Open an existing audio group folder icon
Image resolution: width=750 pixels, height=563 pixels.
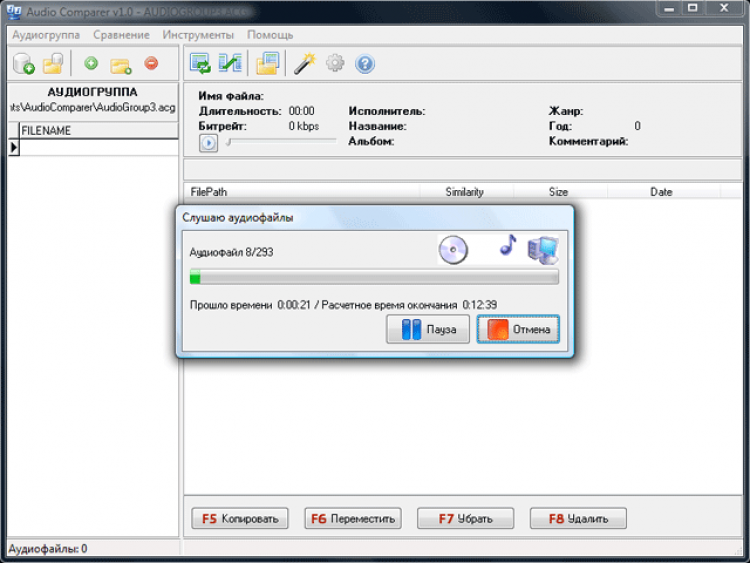[53, 63]
